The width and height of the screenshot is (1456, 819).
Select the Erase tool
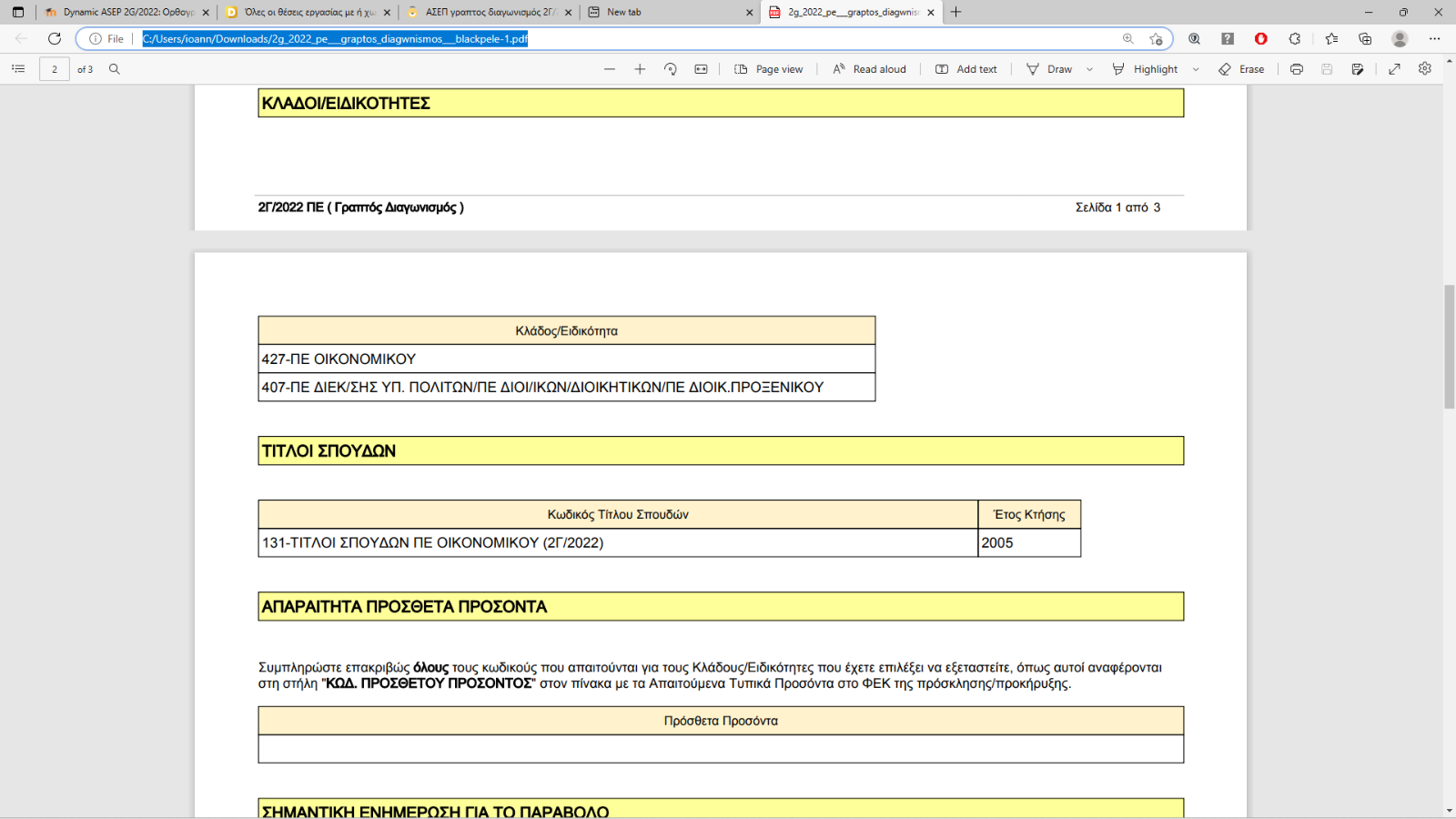(x=1241, y=69)
